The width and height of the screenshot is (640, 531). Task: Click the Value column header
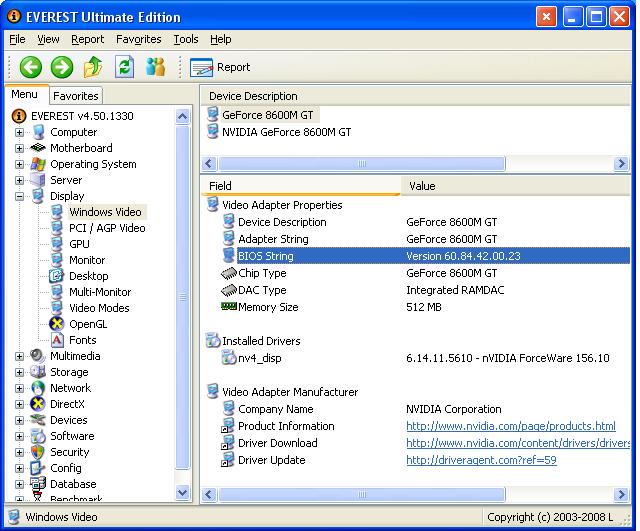(422, 186)
